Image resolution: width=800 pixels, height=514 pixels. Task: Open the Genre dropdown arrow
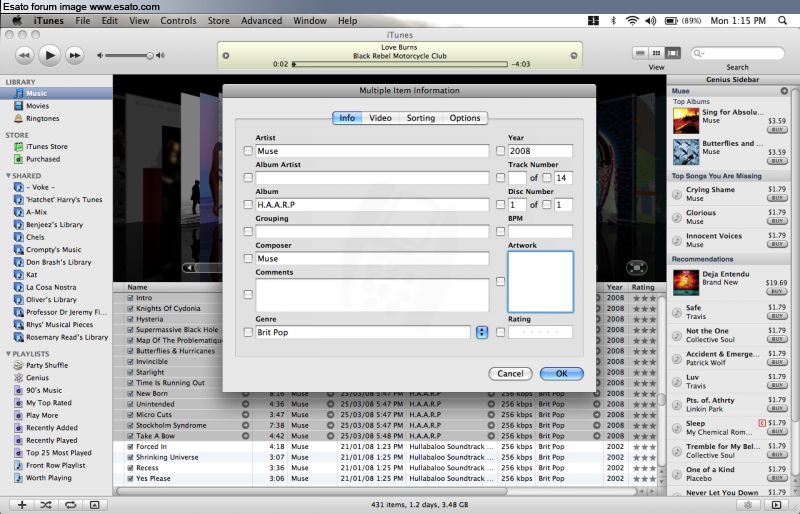click(x=482, y=332)
